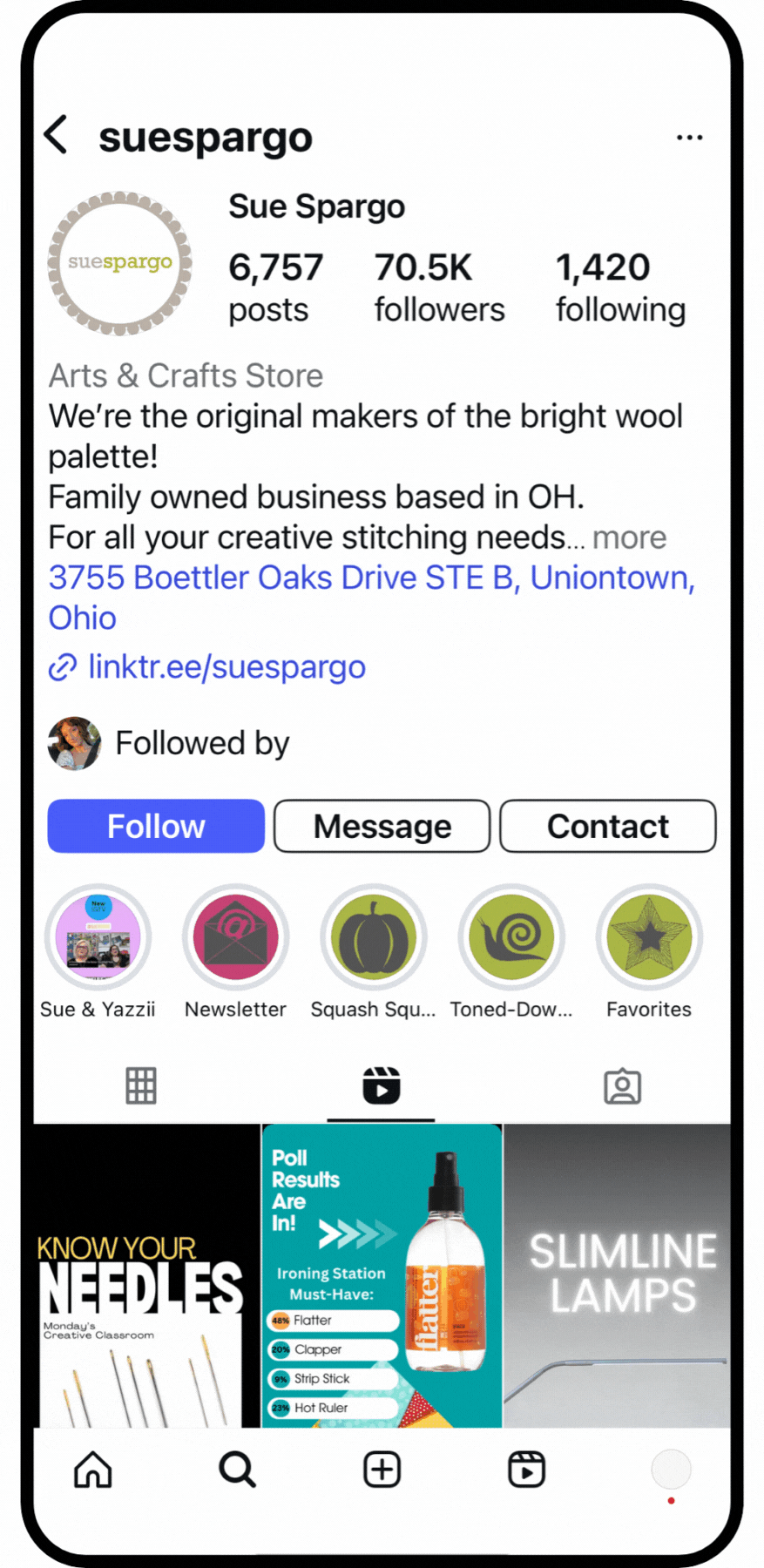This screenshot has width=764, height=1568.
Task: Open the Reels icon in bottom bar
Action: (x=526, y=1470)
